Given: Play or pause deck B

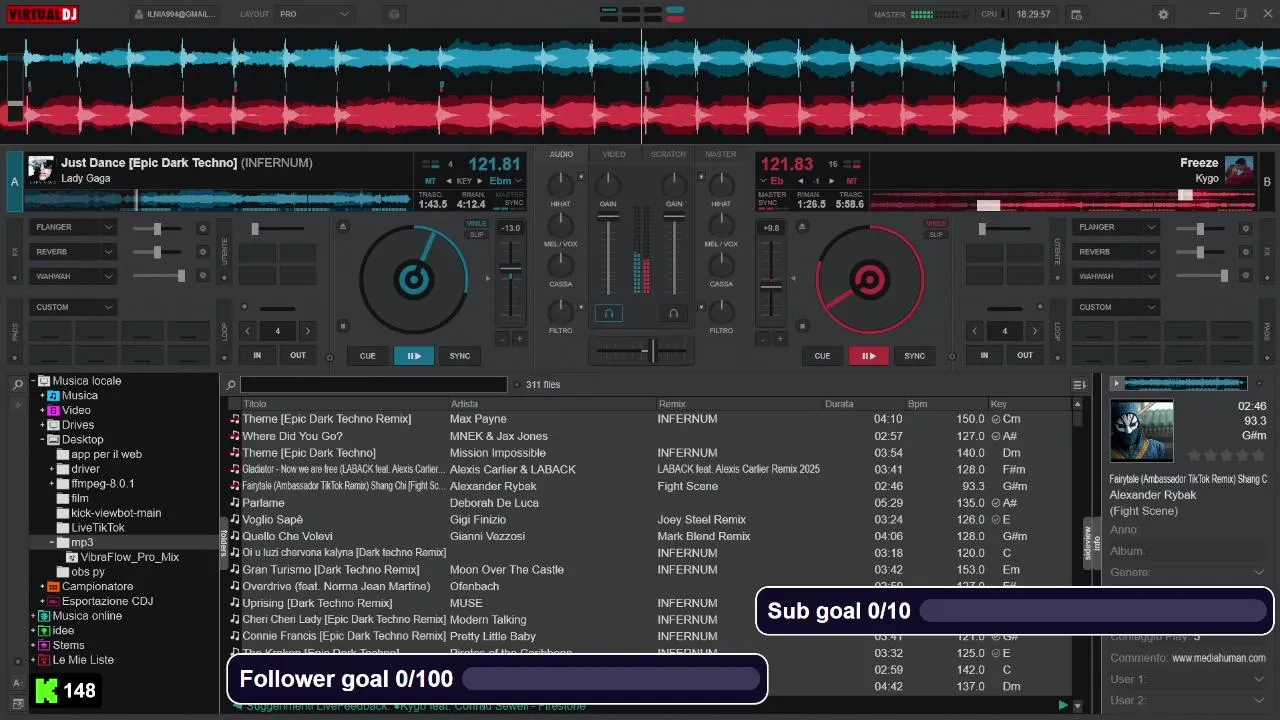Looking at the screenshot, I should click(868, 356).
